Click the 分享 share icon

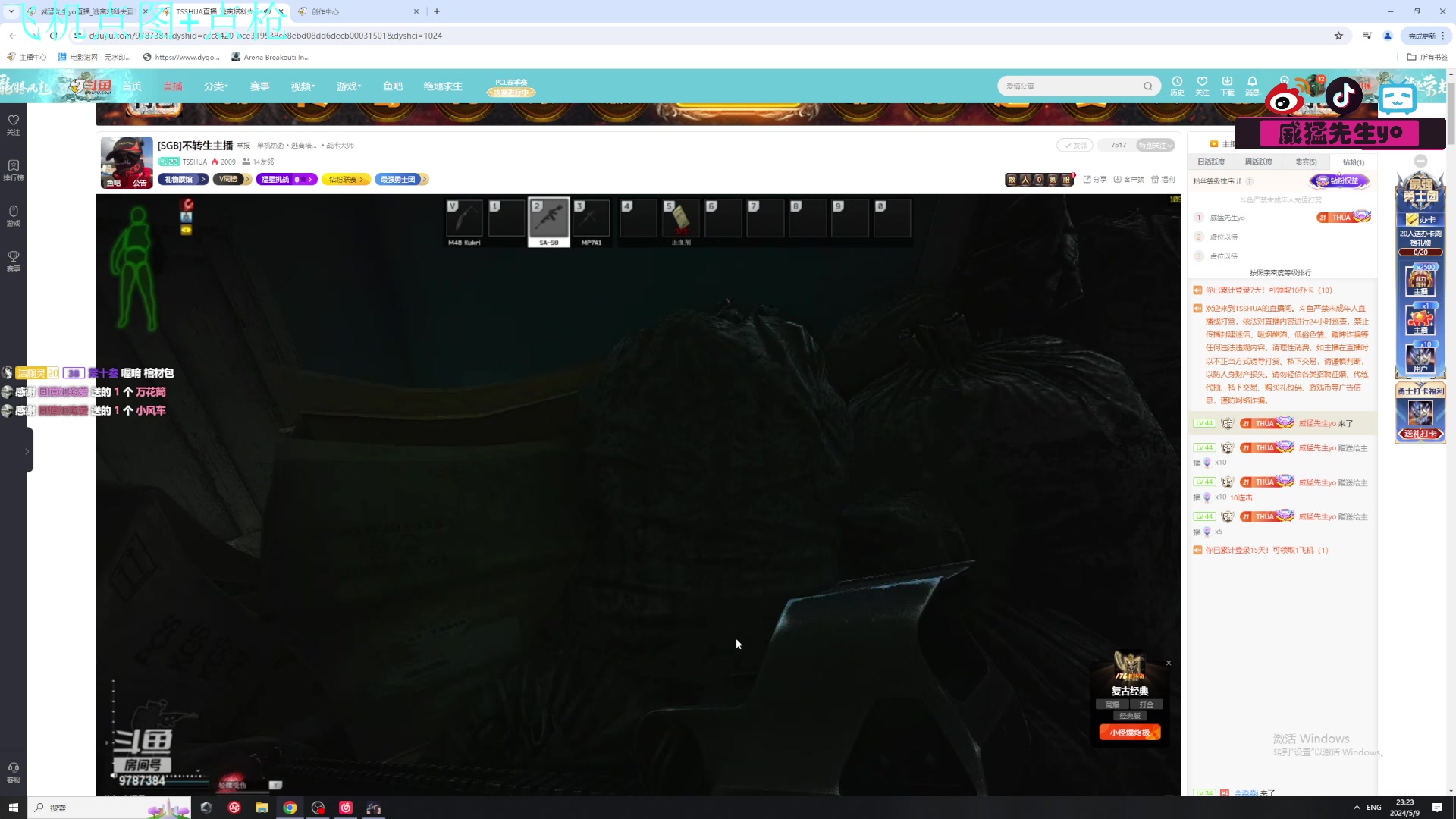pos(1094,180)
